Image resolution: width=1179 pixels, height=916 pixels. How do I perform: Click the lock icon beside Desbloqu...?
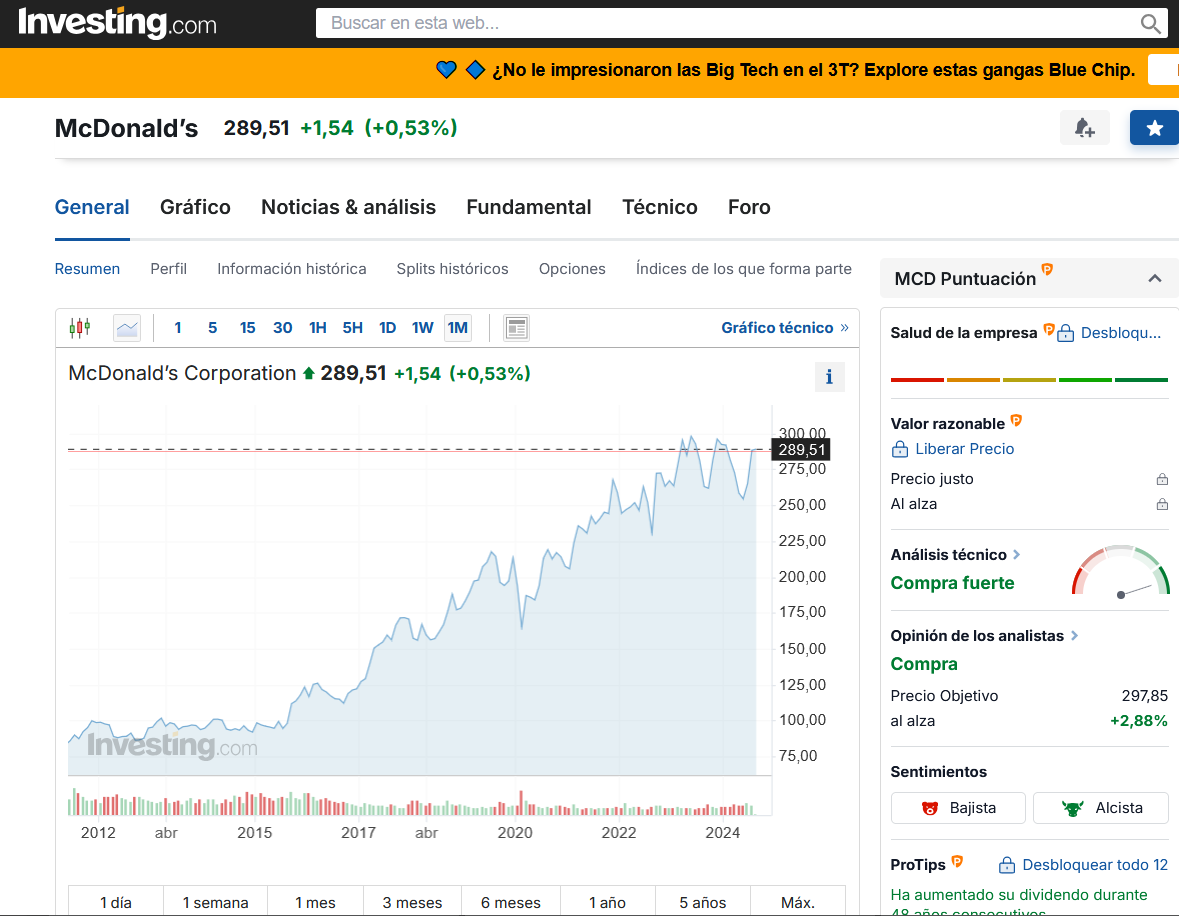[x=1065, y=333]
